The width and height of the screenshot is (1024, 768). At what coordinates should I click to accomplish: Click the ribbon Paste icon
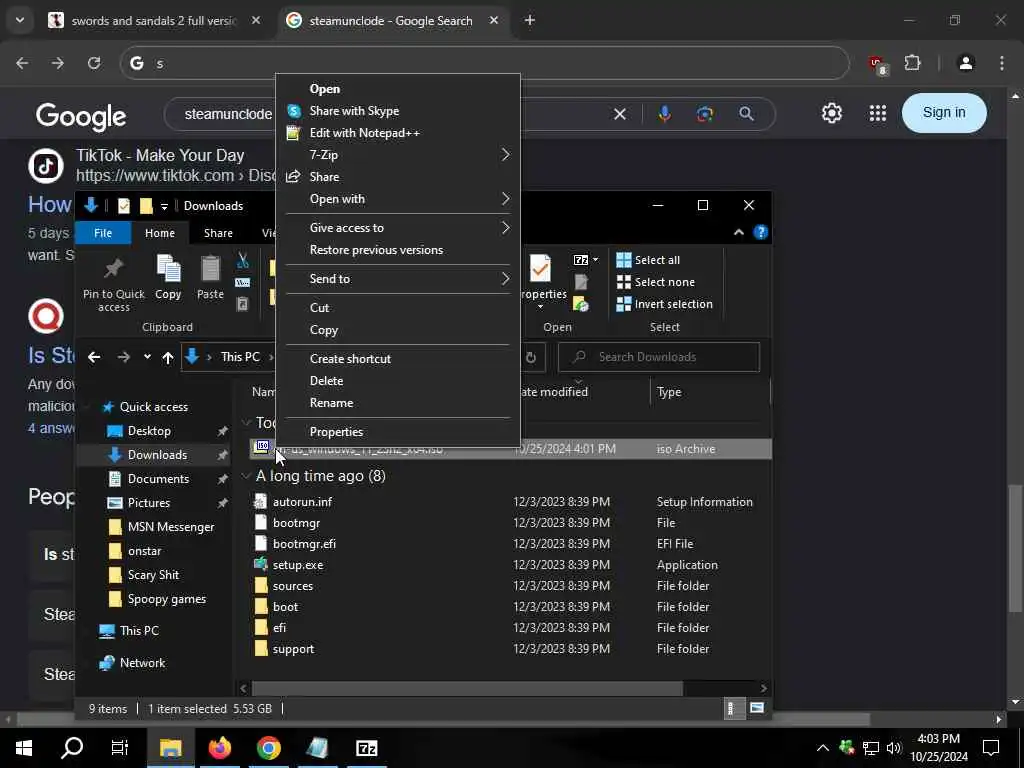(210, 268)
